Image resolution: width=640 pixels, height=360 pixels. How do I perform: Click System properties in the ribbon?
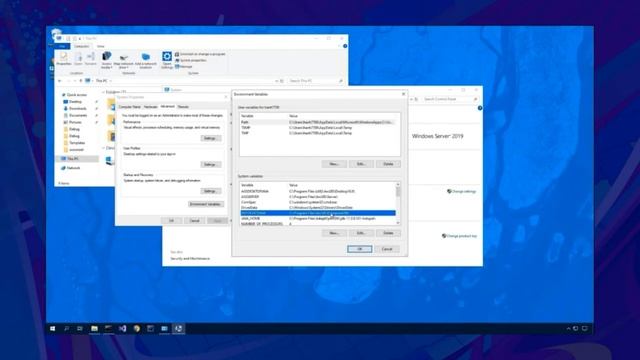coord(191,60)
